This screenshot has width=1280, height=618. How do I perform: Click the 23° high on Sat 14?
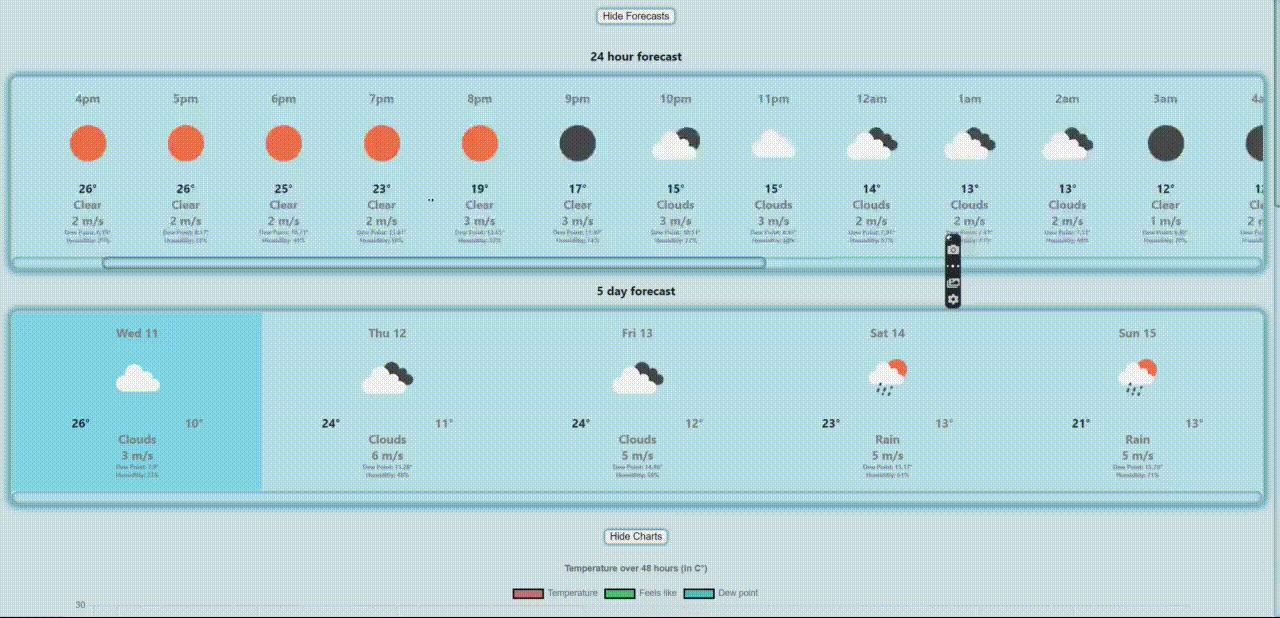831,423
